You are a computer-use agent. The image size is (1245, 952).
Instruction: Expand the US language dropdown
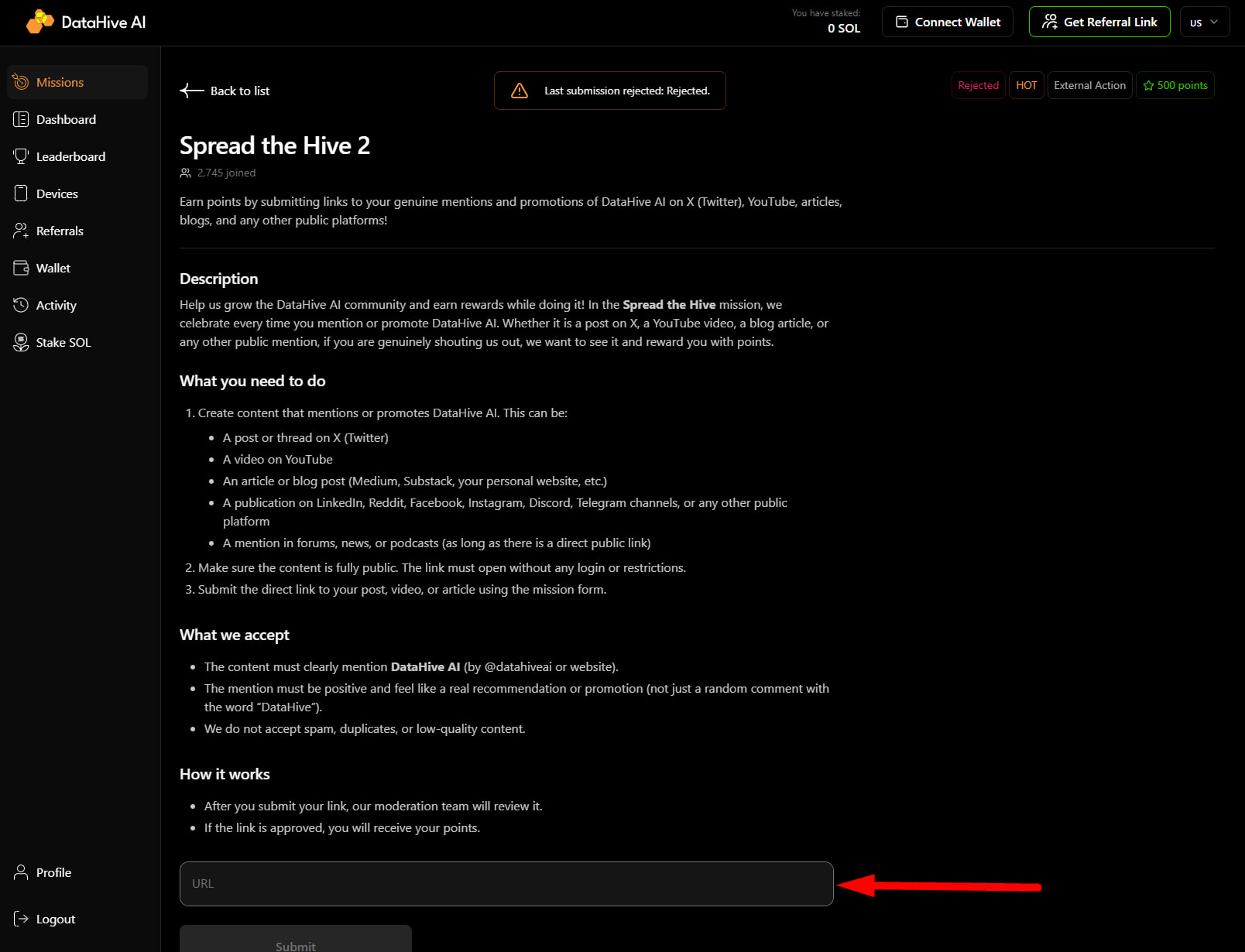[1205, 22]
